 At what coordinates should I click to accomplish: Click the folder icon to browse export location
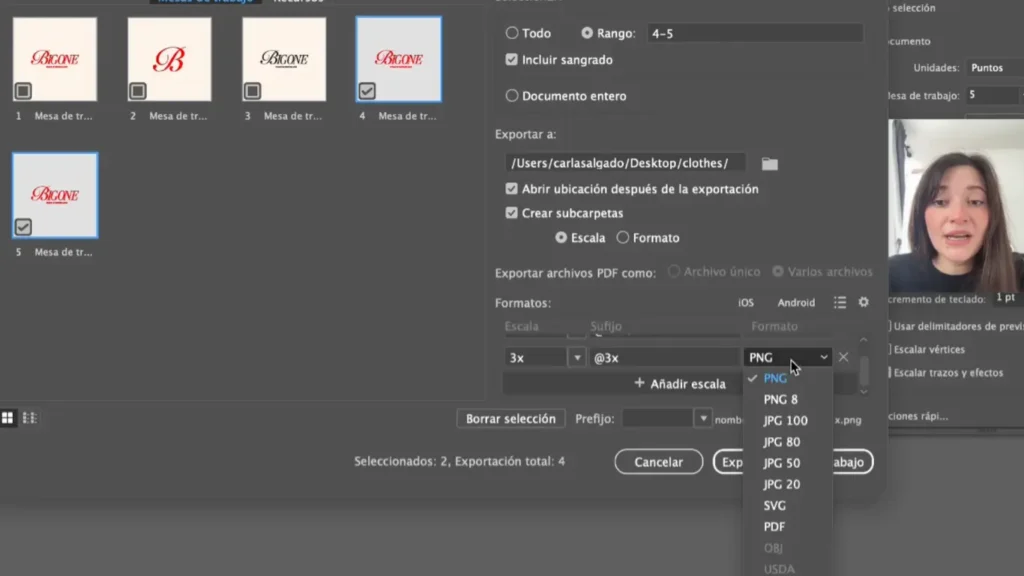[x=769, y=163]
